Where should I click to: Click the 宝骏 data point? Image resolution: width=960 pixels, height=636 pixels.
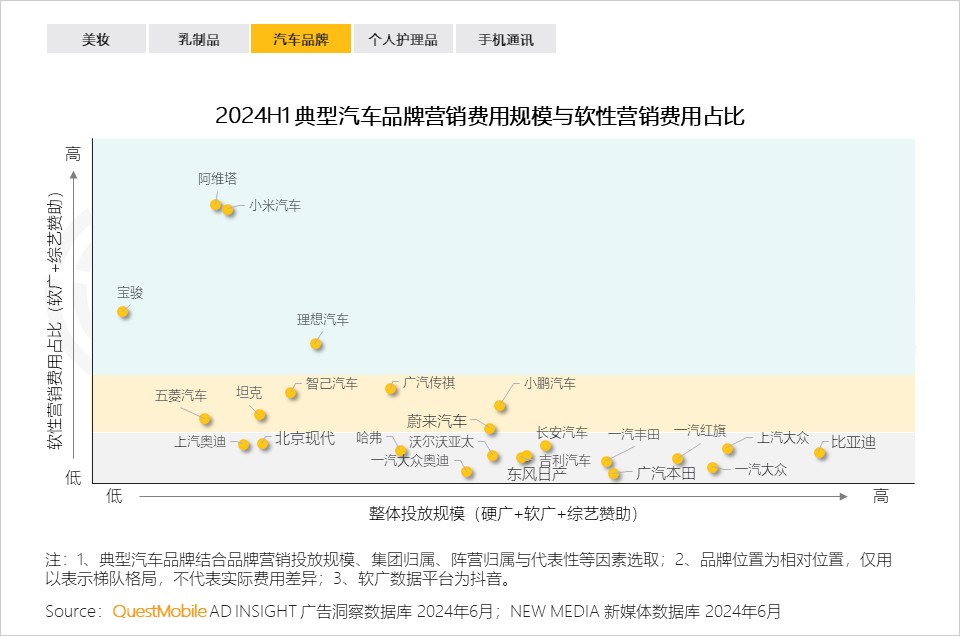pos(123,312)
